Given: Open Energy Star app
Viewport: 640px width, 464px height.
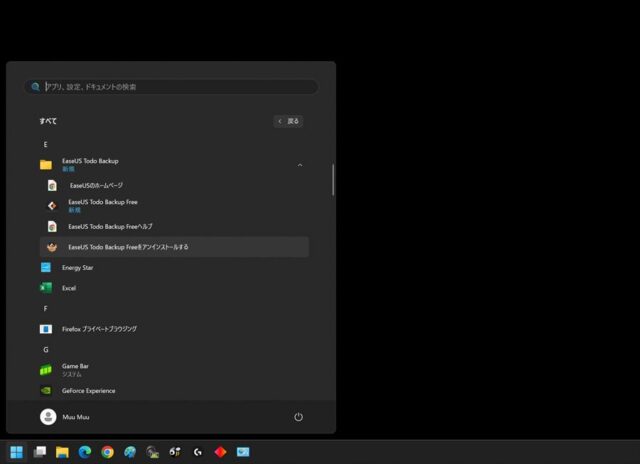Looking at the screenshot, I should coord(174,267).
